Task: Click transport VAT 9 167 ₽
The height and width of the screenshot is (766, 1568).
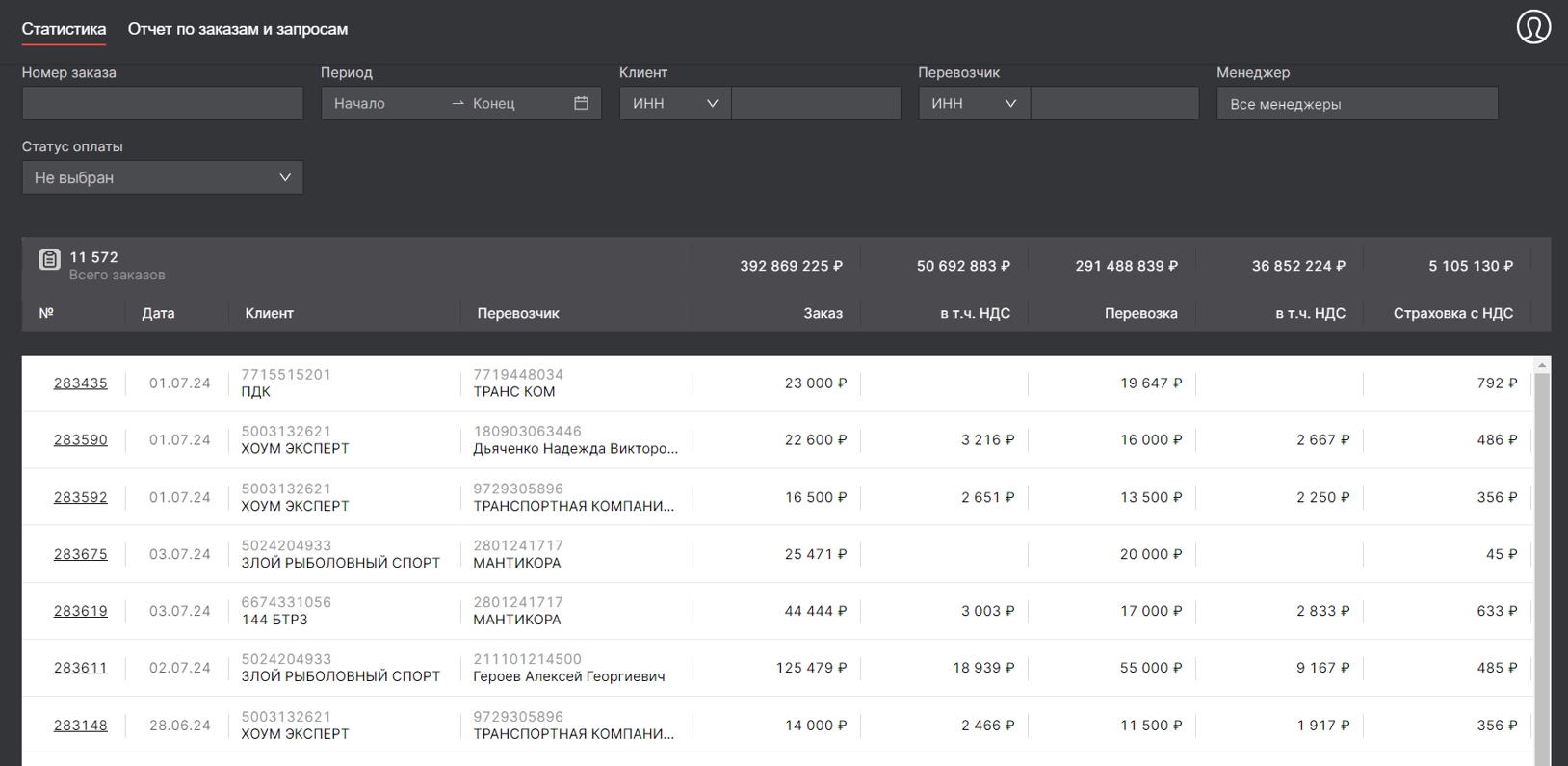Action: (x=1322, y=668)
